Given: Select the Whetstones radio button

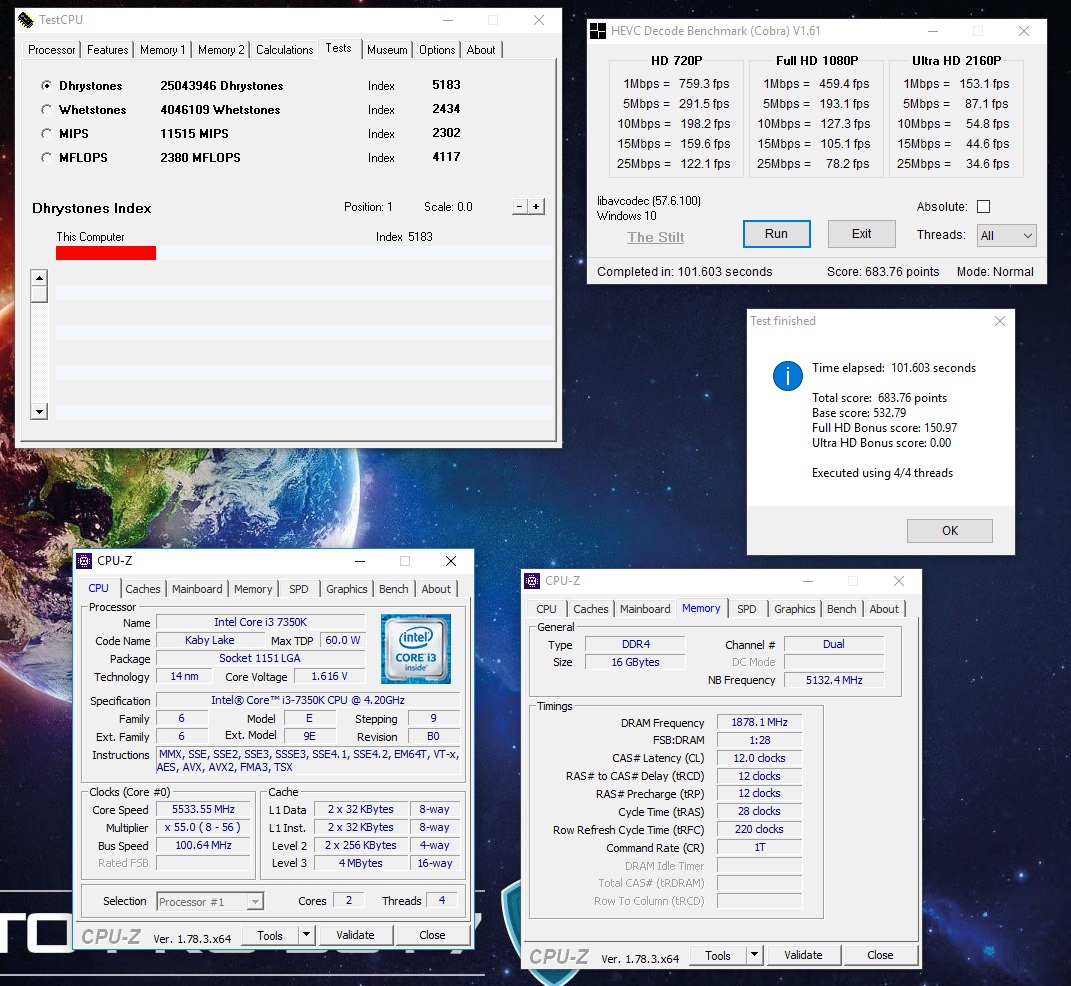Looking at the screenshot, I should pyautogui.click(x=46, y=109).
